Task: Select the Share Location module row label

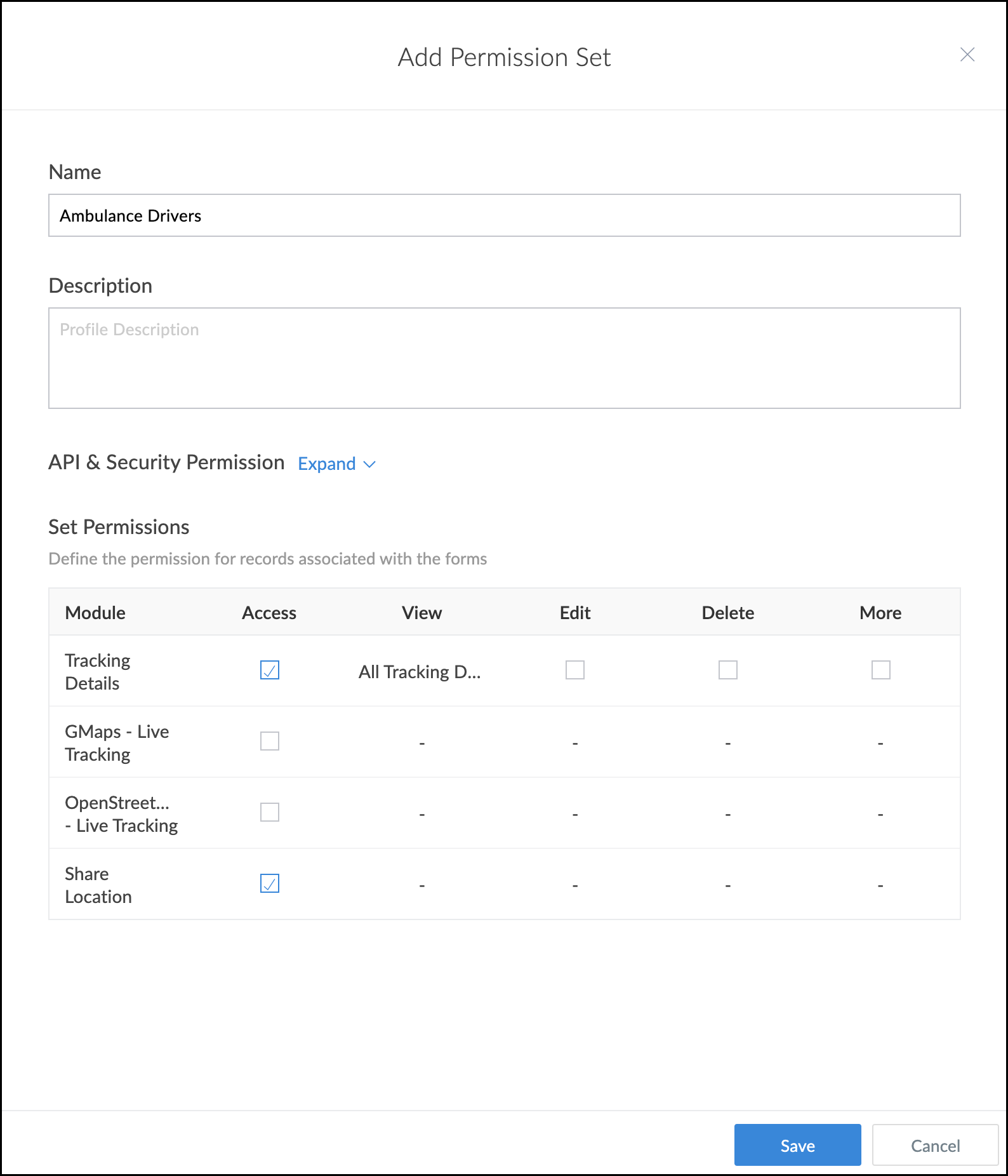Action: tap(98, 885)
